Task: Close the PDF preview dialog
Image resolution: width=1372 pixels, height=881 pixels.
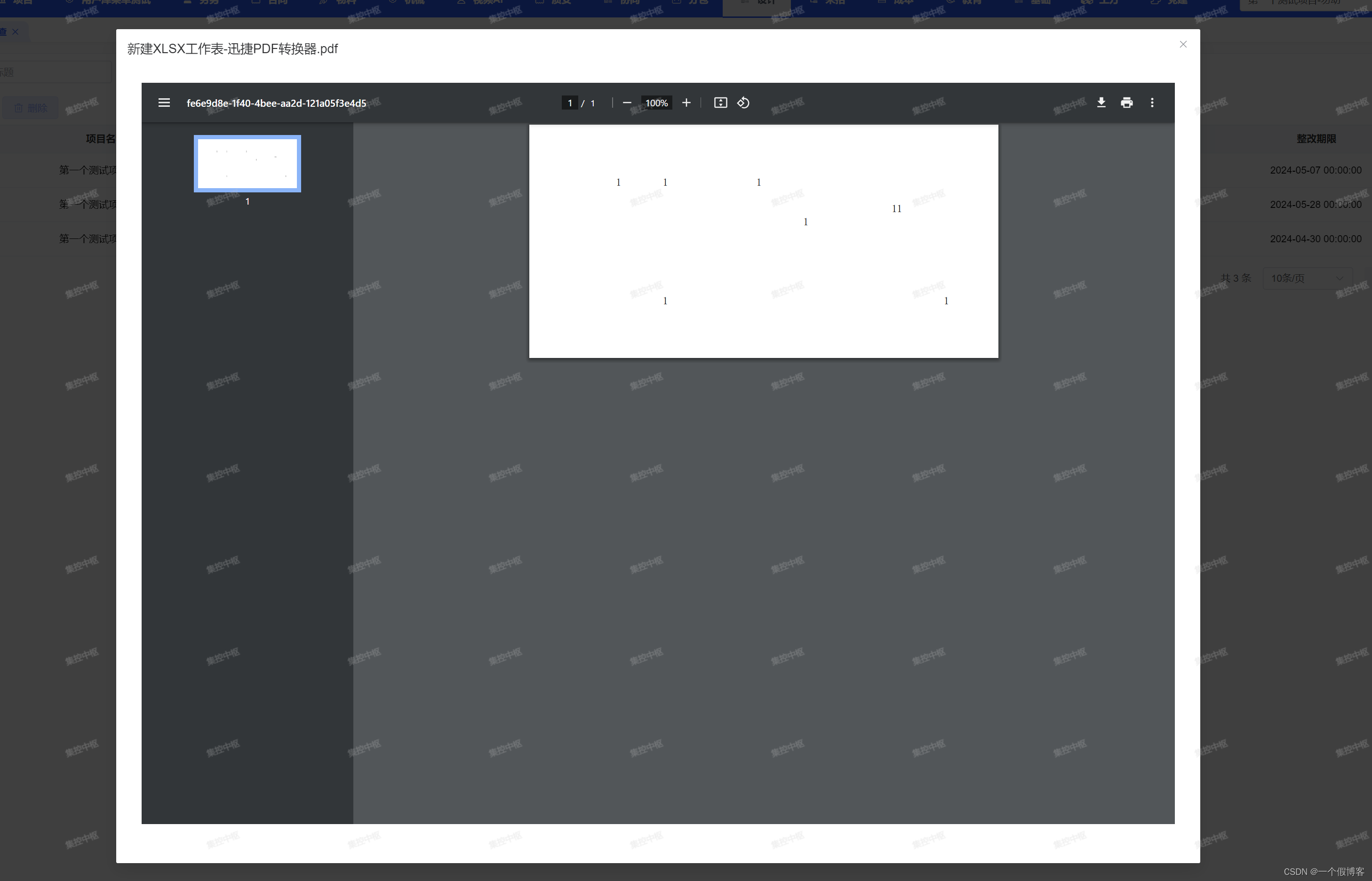Action: tap(1183, 45)
